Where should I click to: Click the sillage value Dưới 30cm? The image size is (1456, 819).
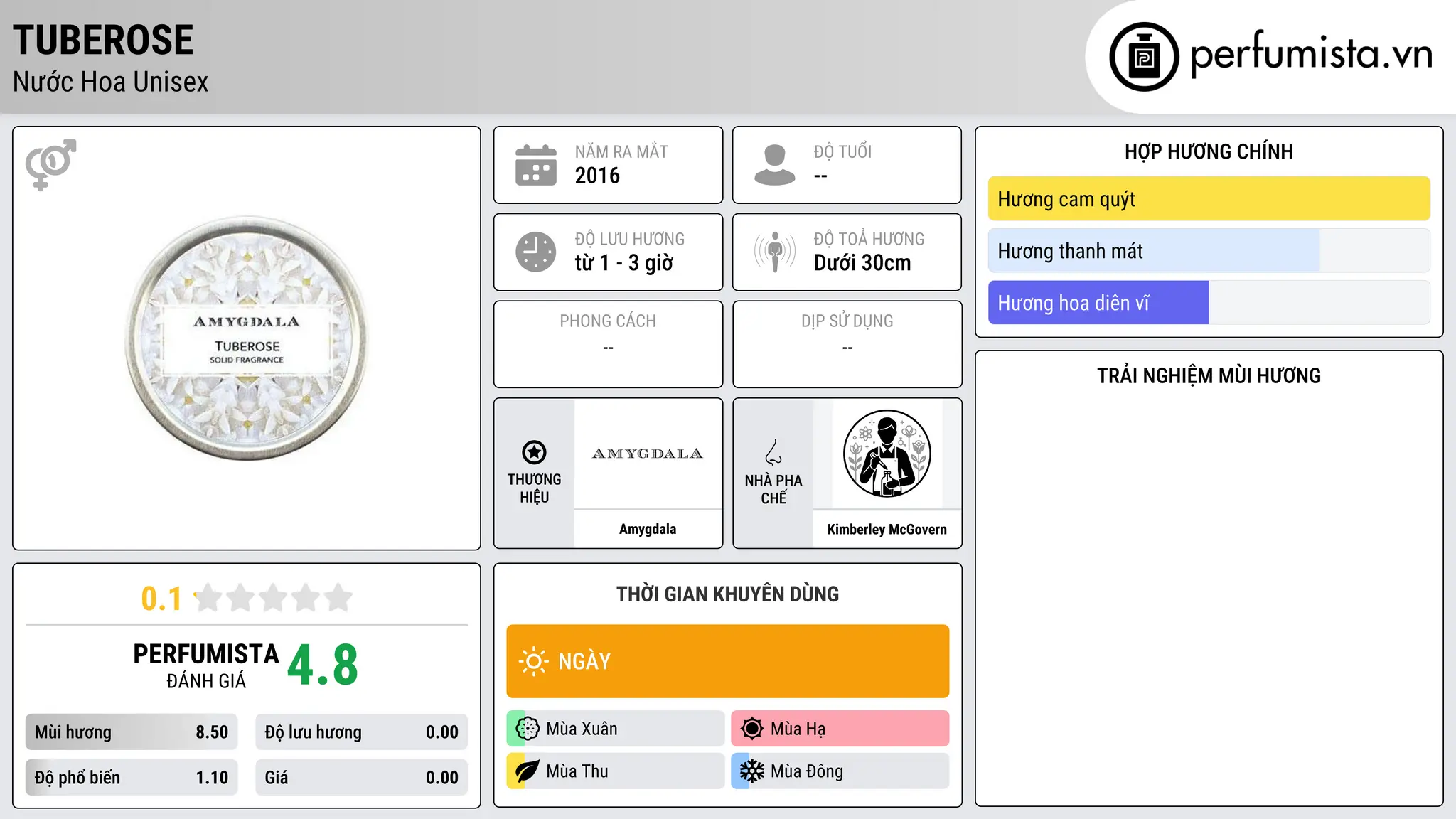[862, 263]
